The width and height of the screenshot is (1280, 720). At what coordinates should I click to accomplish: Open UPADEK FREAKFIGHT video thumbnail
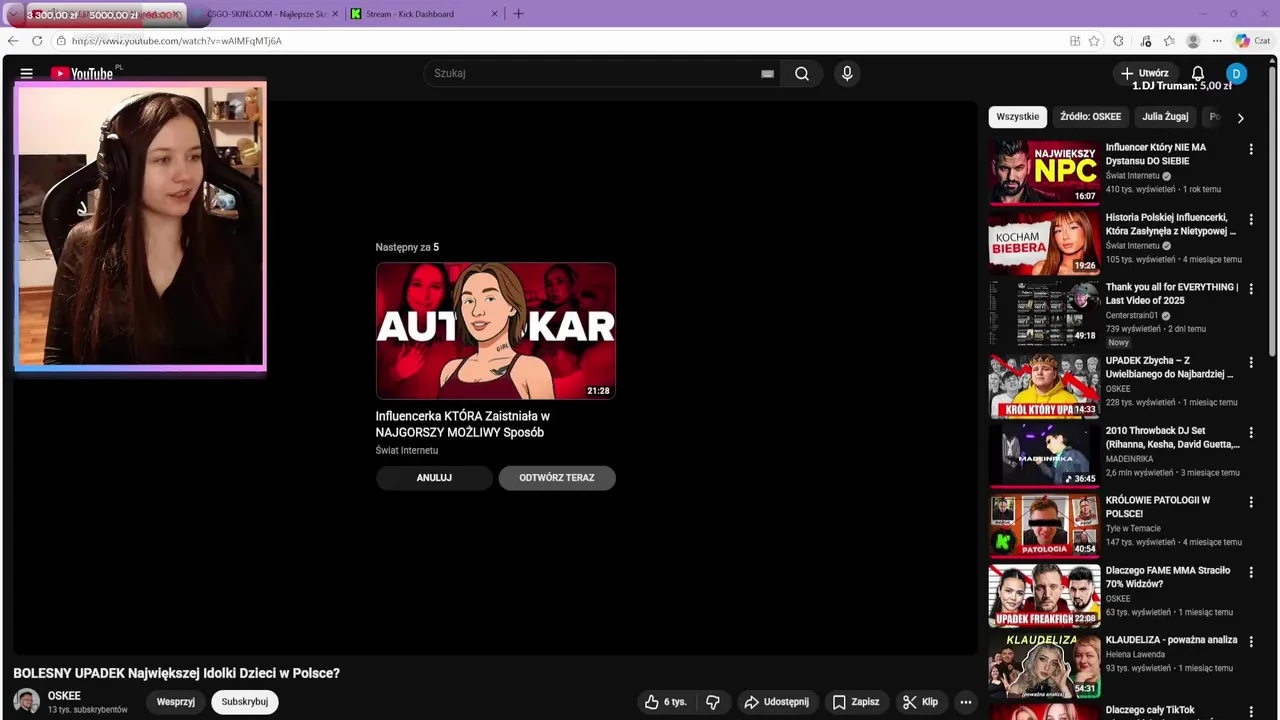[x=1044, y=595]
